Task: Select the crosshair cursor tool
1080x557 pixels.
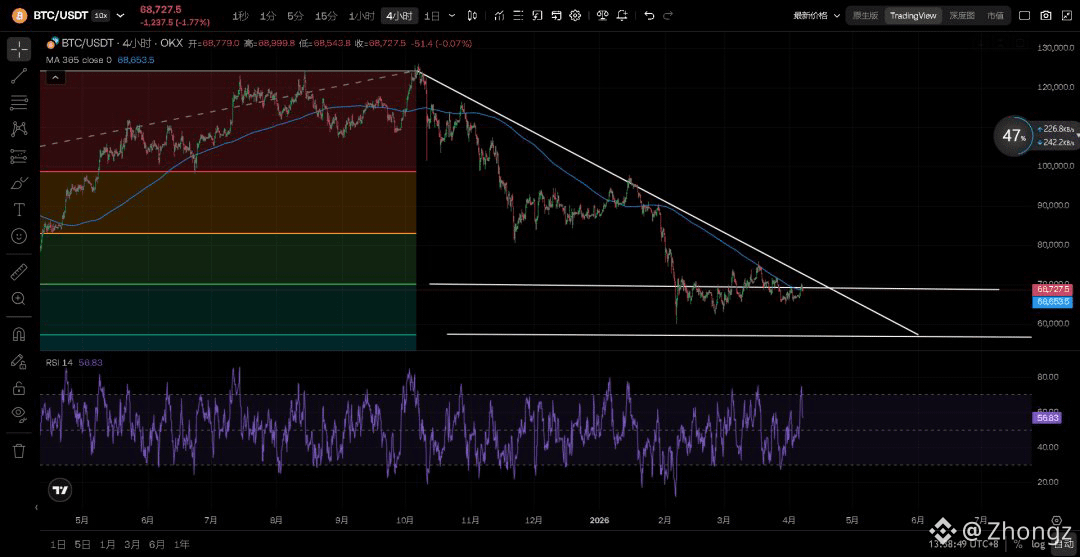Action: 19,49
